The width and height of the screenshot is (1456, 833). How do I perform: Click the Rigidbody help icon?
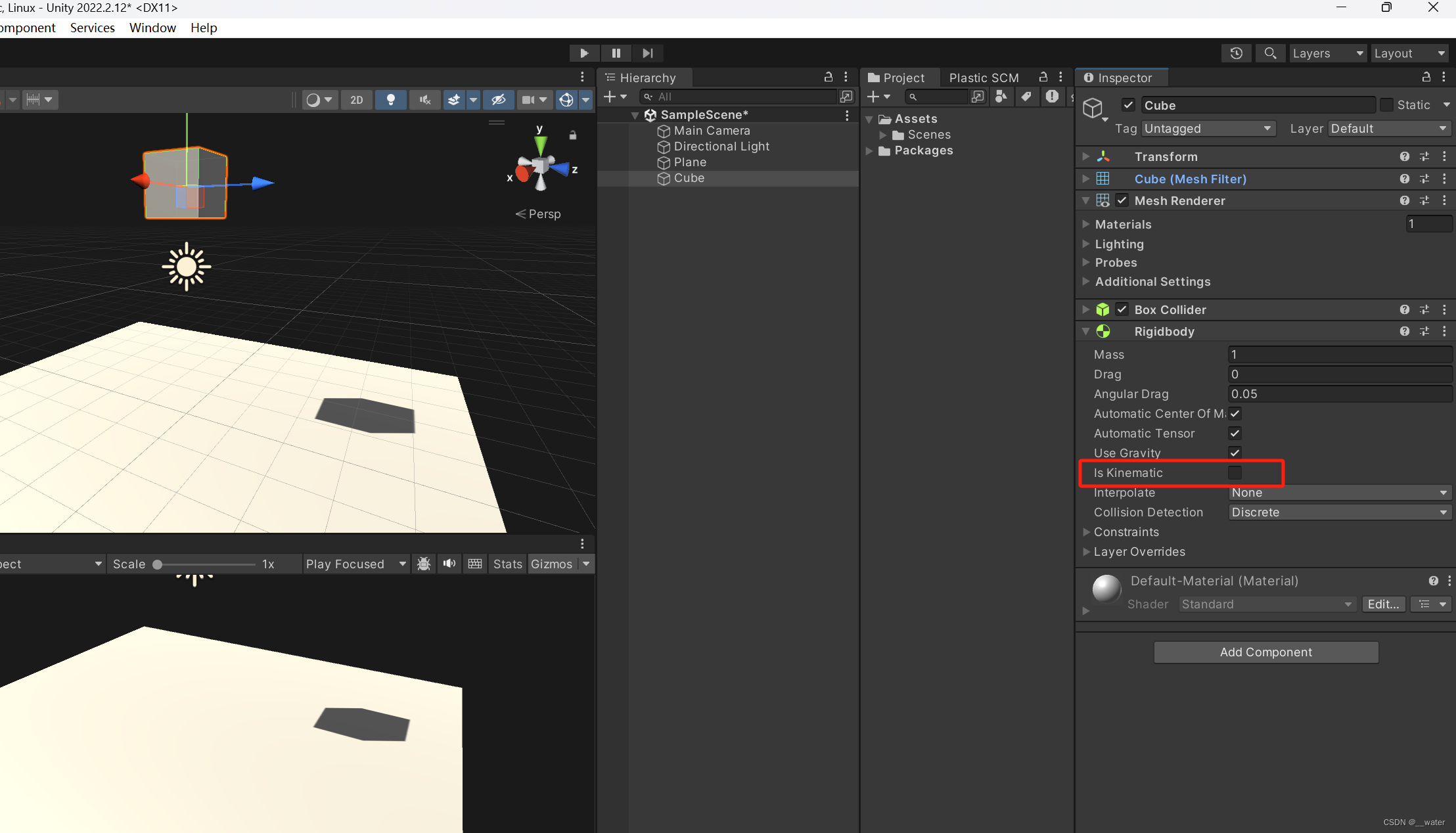pos(1405,331)
